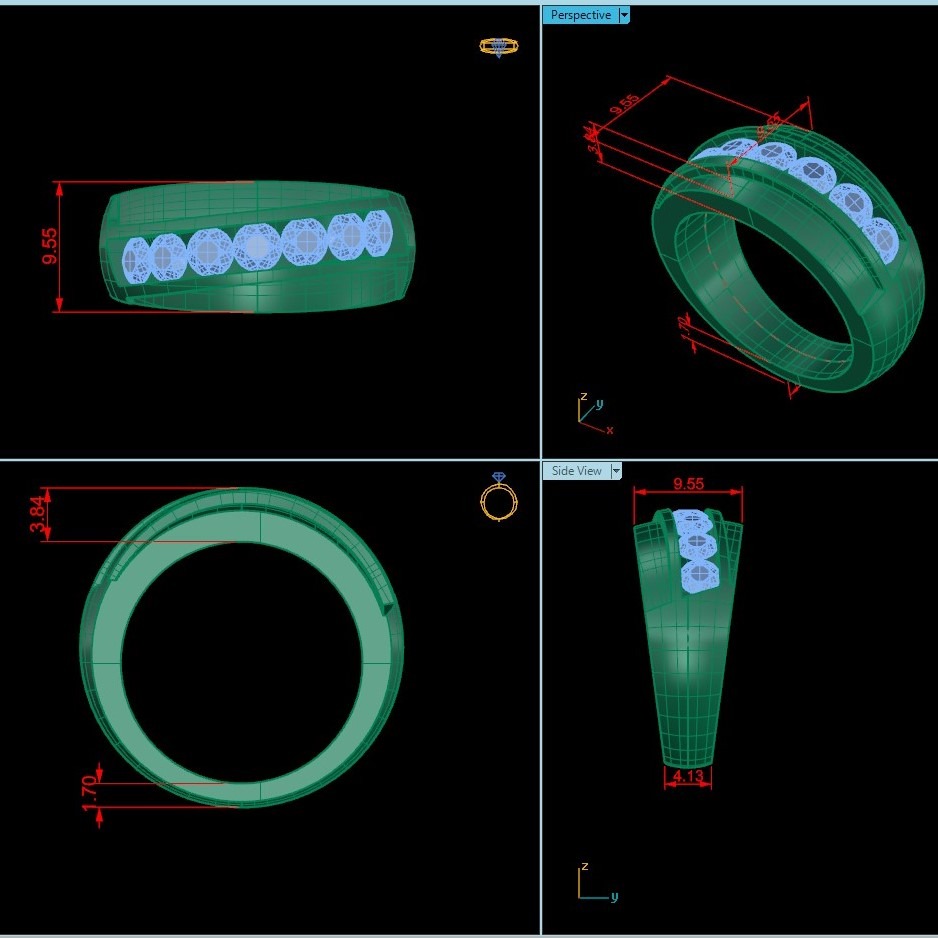
Task: Select the 9.55 dimension text in Side View
Action: [689, 483]
